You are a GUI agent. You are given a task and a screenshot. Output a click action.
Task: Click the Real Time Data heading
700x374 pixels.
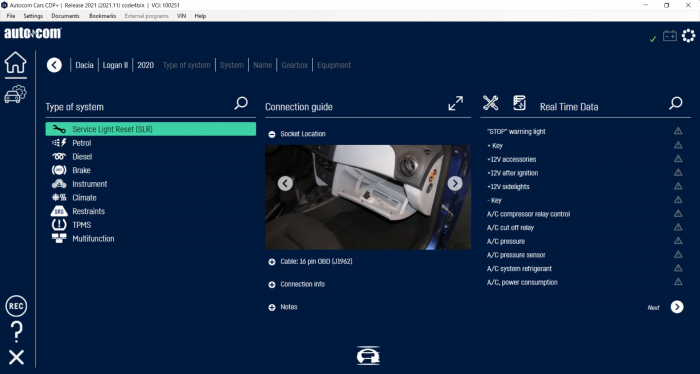pyautogui.click(x=569, y=107)
